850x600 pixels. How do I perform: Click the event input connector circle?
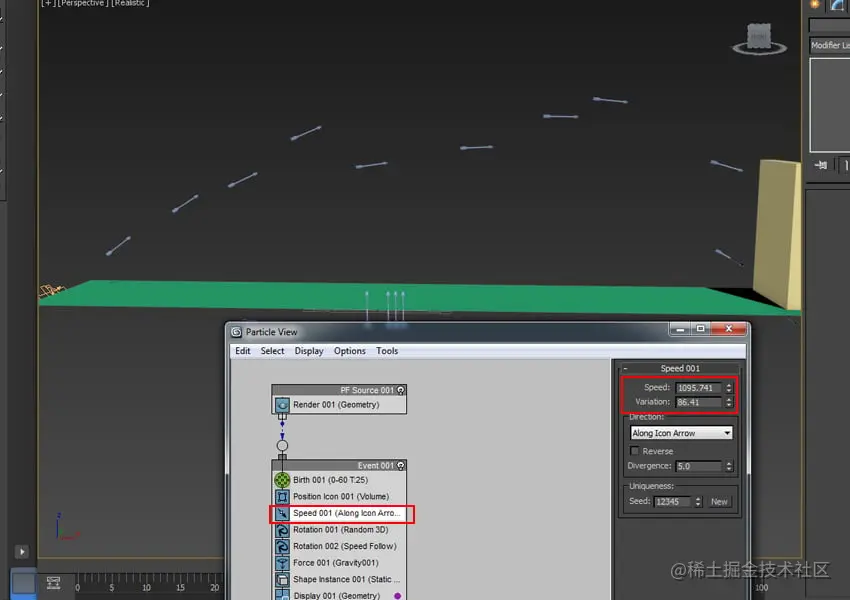pos(282,446)
